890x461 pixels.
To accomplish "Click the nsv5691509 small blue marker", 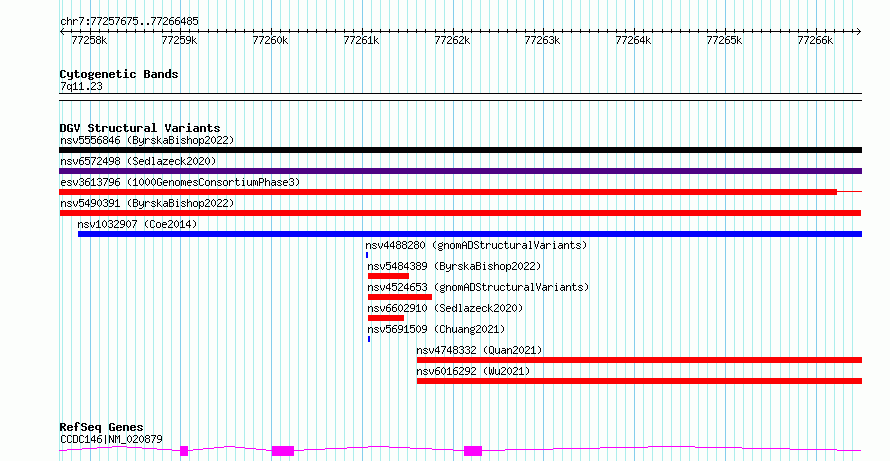I will (x=369, y=339).
